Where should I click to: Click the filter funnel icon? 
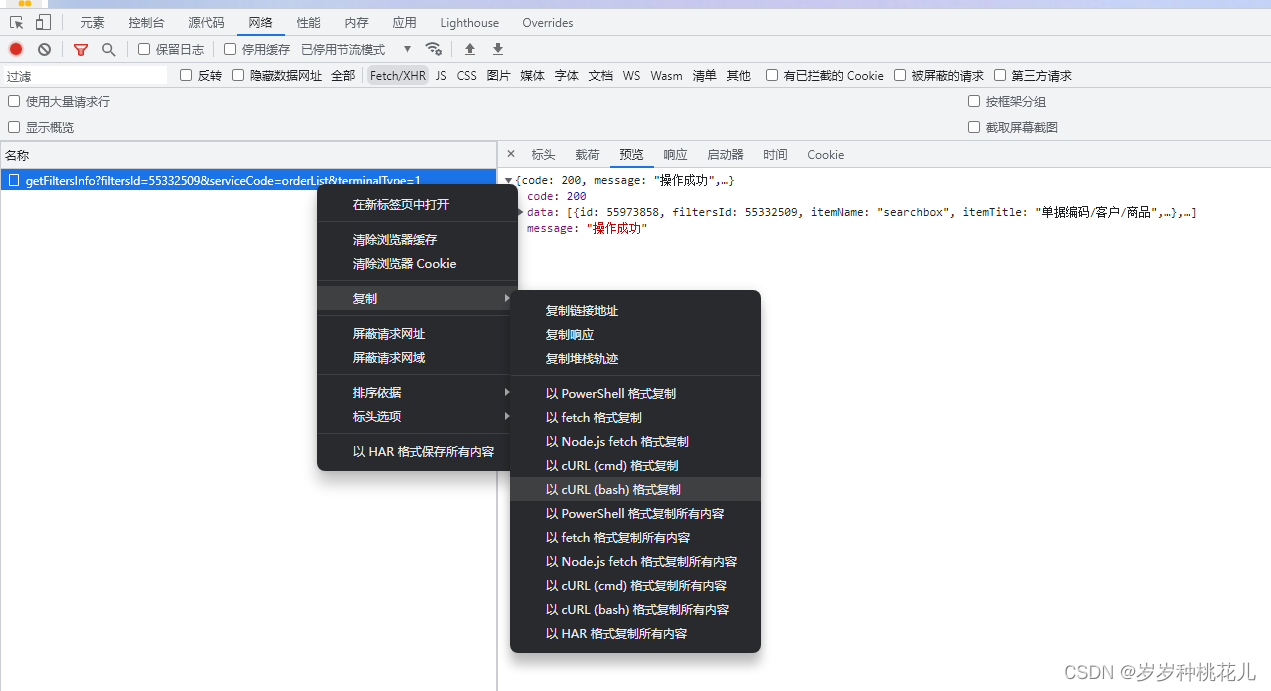click(x=80, y=48)
